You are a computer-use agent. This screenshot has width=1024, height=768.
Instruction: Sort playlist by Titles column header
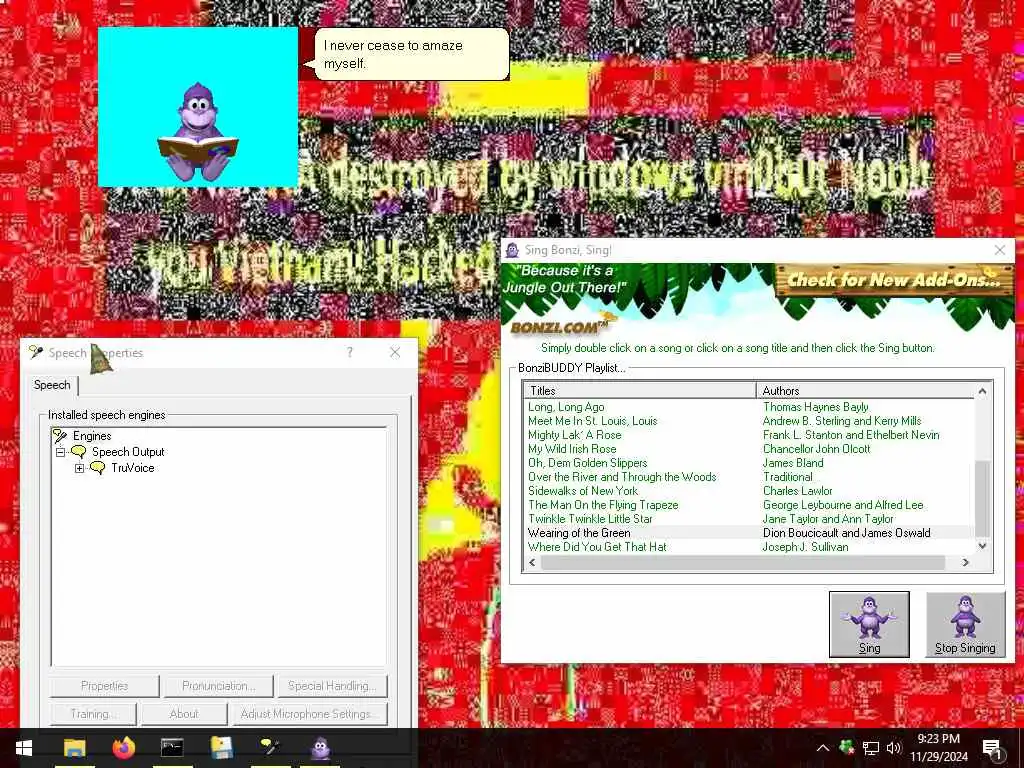(x=640, y=391)
